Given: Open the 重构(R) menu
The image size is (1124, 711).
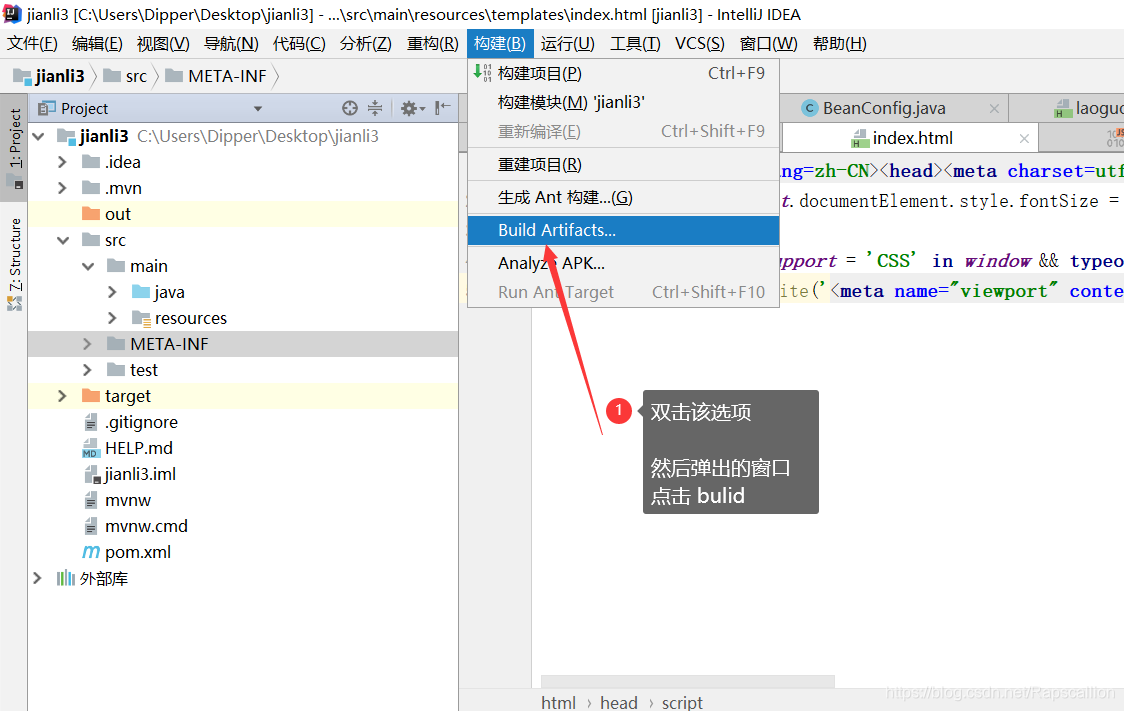Looking at the screenshot, I should point(432,44).
